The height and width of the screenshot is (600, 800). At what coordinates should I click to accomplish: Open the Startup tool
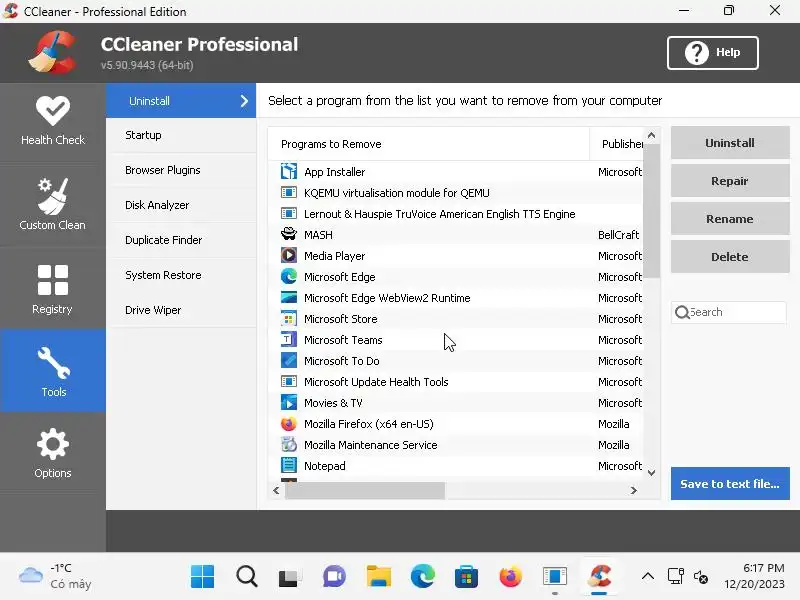point(181,135)
